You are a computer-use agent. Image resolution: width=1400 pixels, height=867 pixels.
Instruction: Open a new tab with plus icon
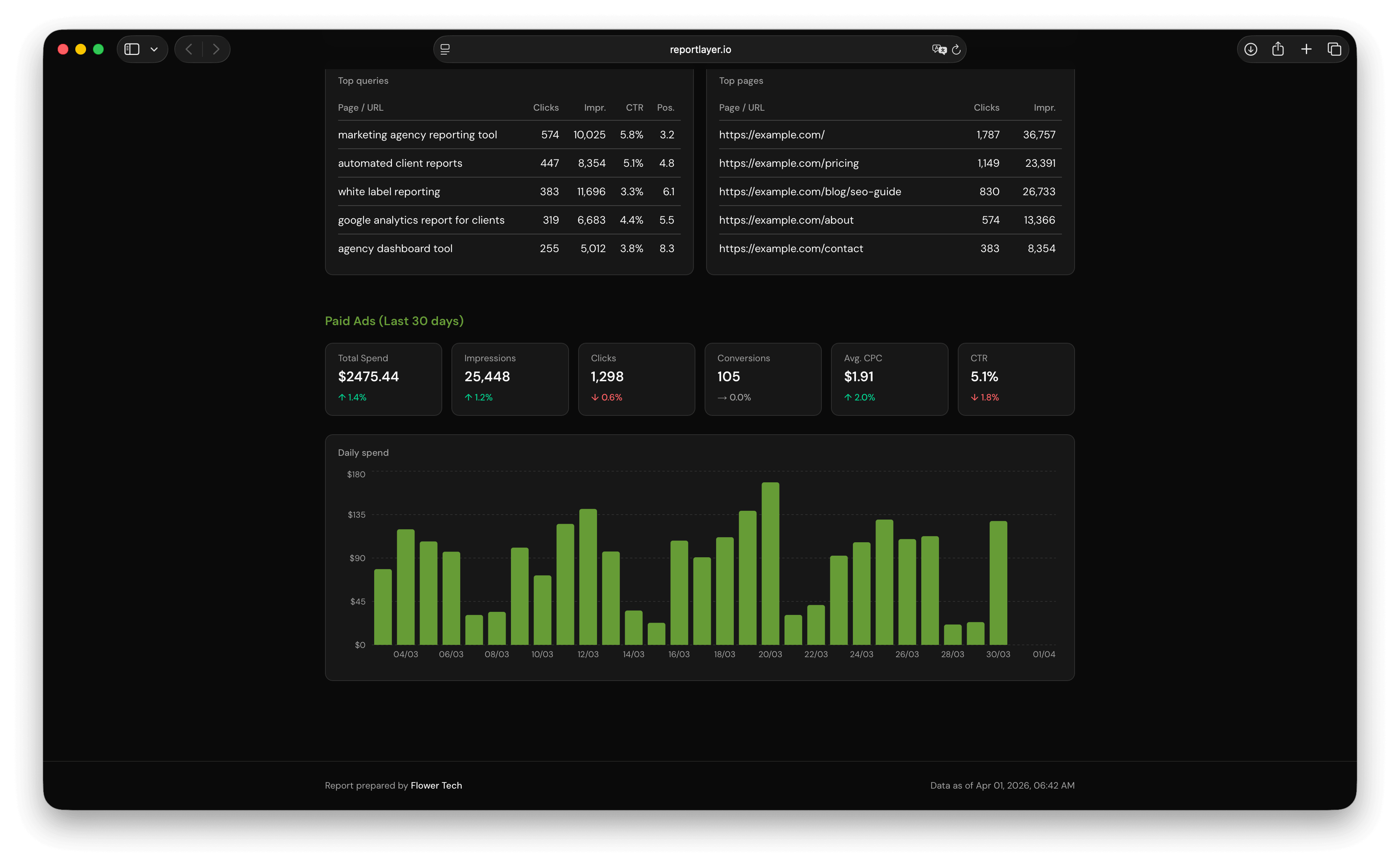pyautogui.click(x=1306, y=49)
